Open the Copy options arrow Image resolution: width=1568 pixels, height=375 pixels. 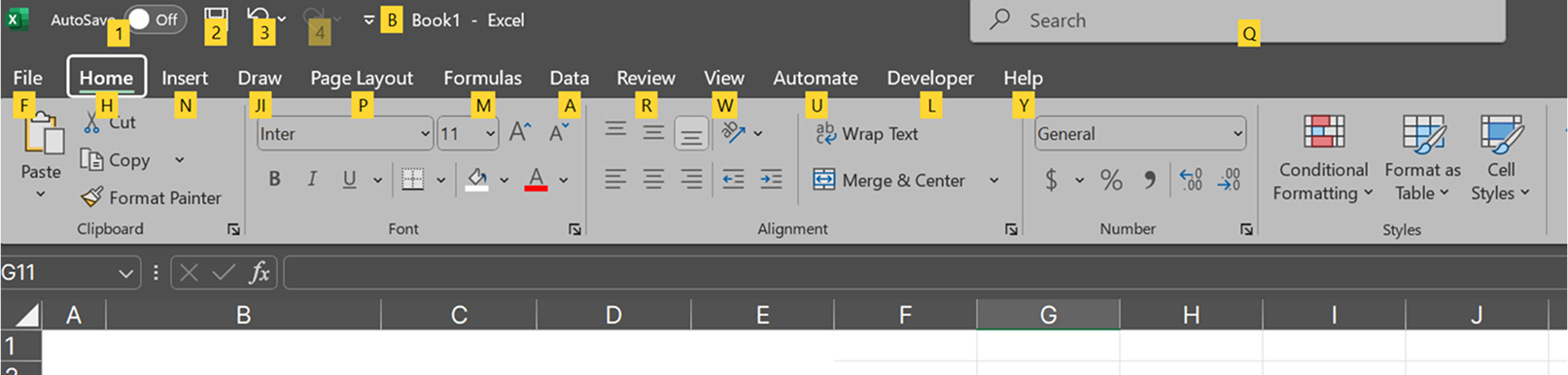179,159
